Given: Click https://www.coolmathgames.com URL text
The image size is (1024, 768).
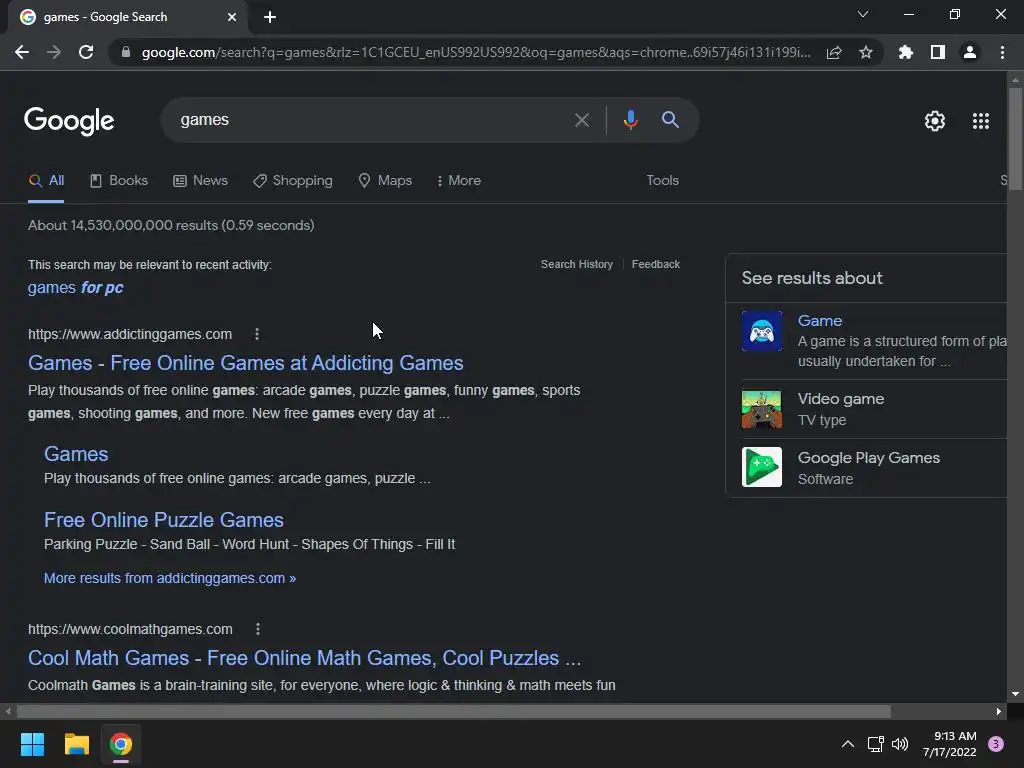Looking at the screenshot, I should click(130, 630).
